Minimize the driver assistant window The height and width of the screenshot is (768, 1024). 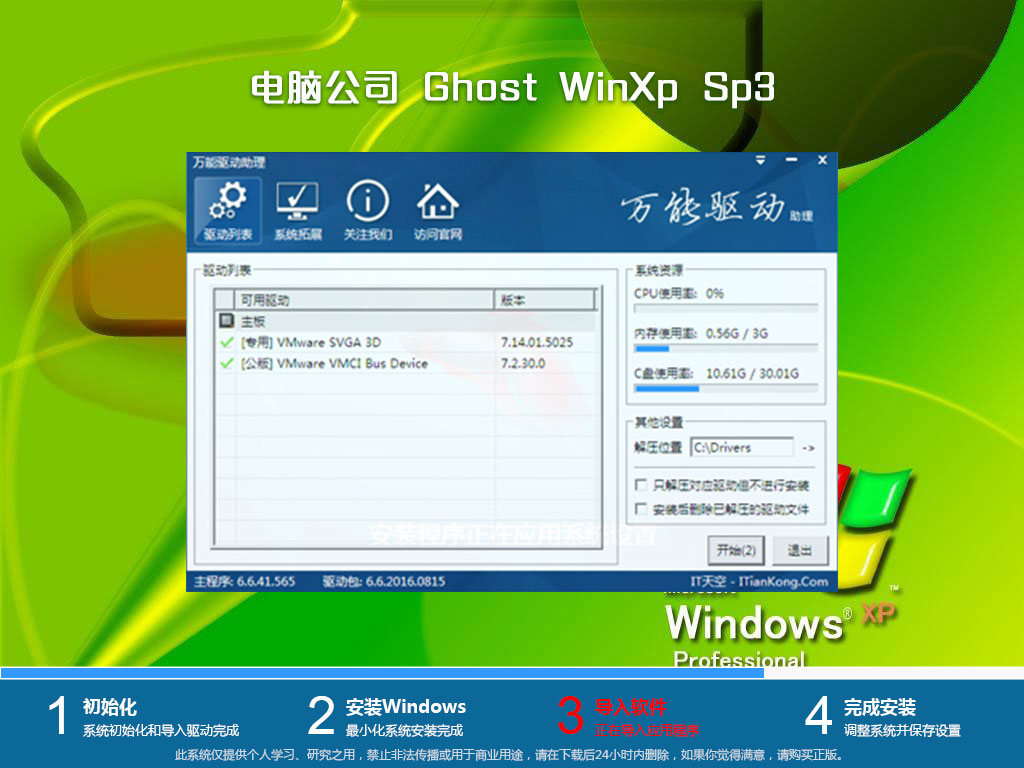coord(791,160)
